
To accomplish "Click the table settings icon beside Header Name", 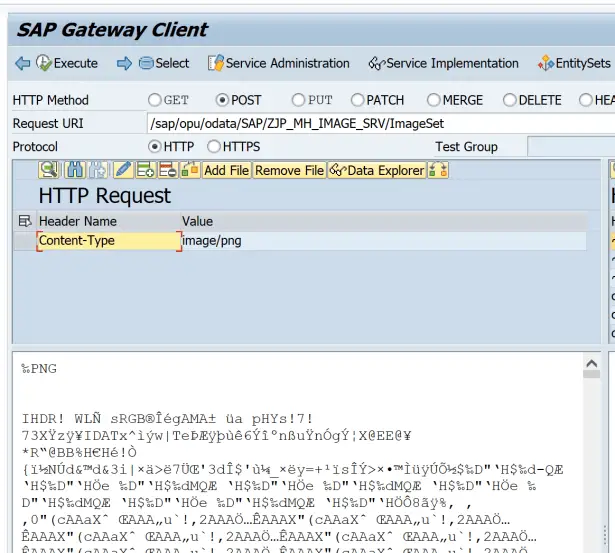I will click(25, 221).
